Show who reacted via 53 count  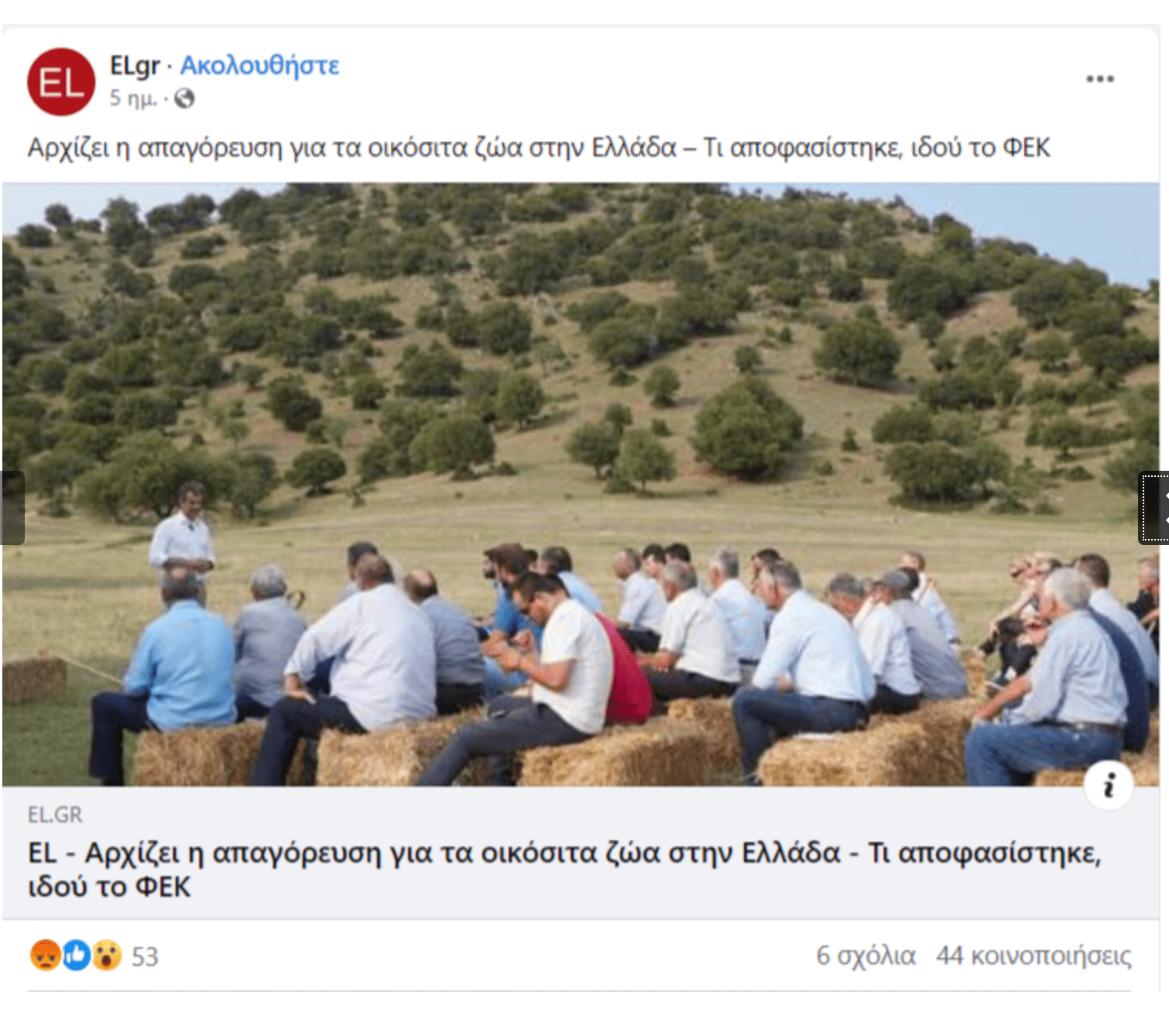145,956
